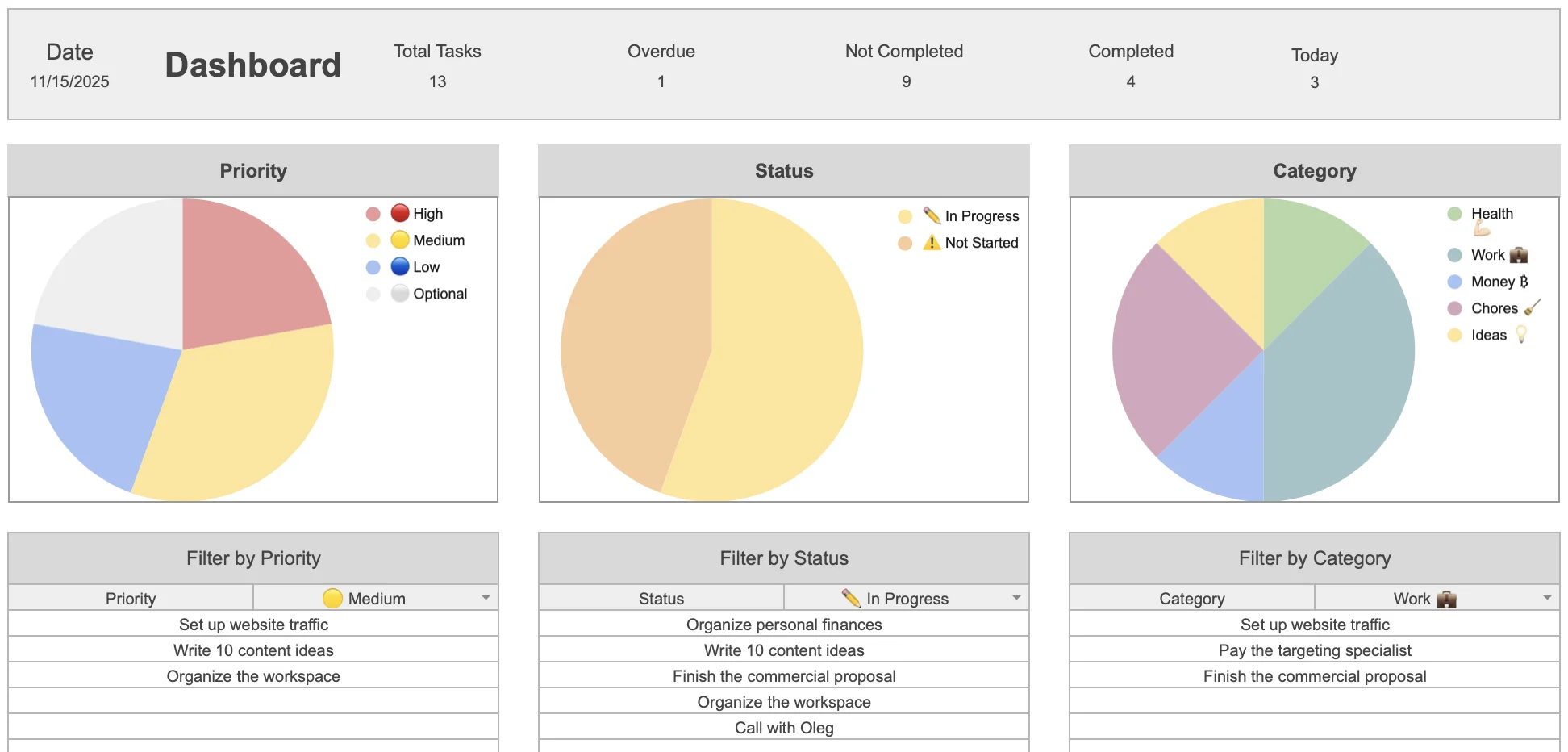The image size is (1568, 752).
Task: Select the Filter by Priority header
Action: (253, 558)
